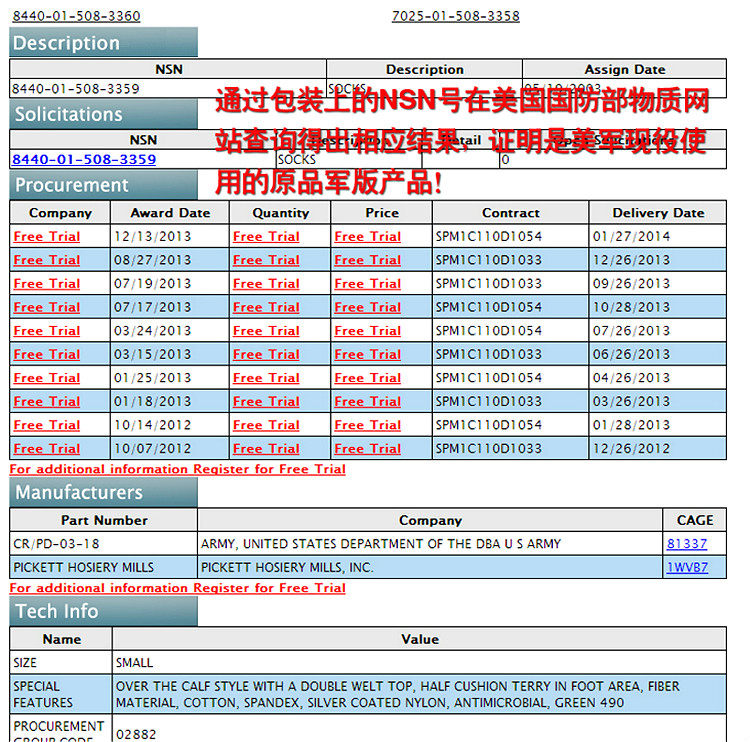
Task: Open the 8440-01-508-3360 NSN link at top
Action: [77, 16]
